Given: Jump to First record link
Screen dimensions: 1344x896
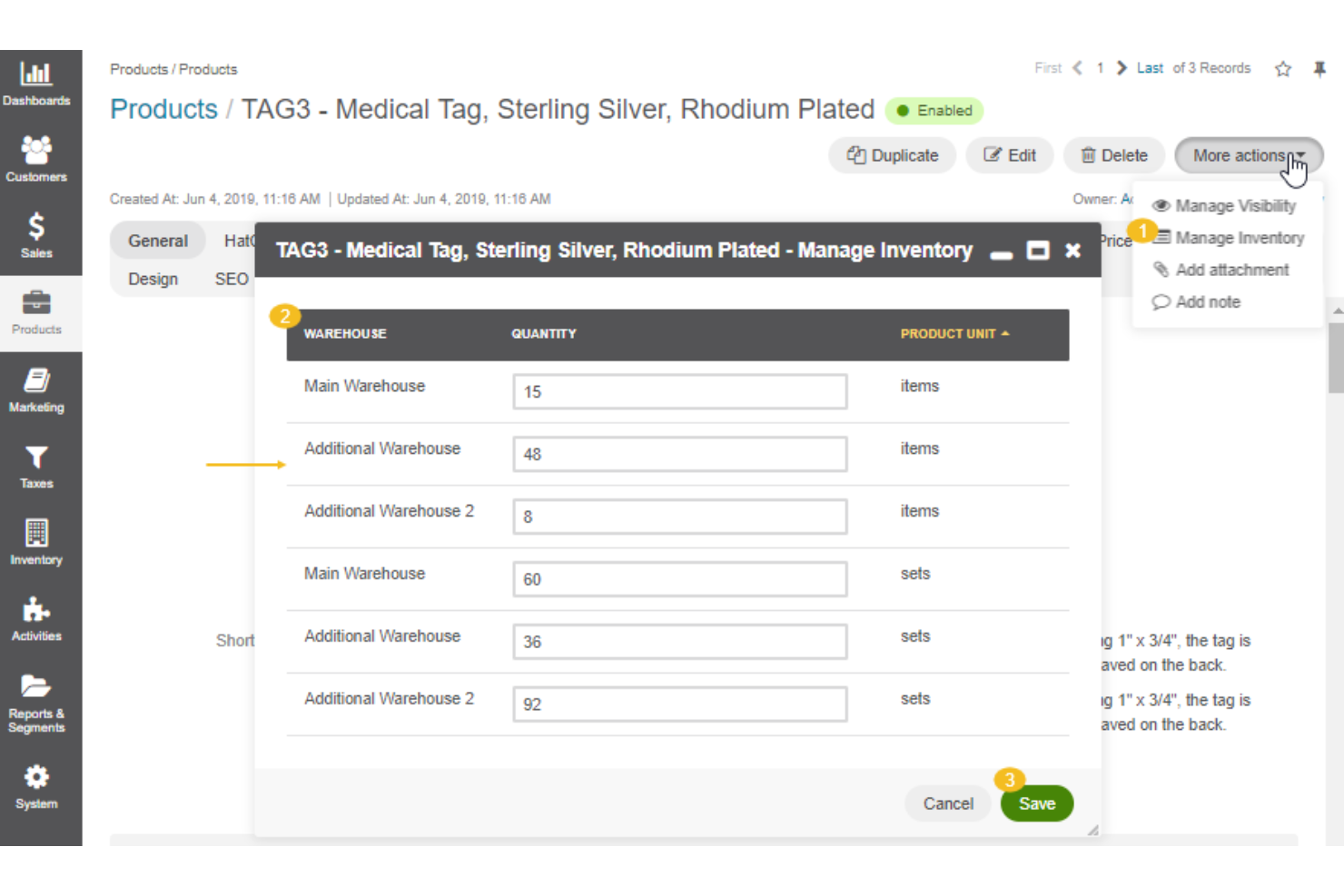Looking at the screenshot, I should pyautogui.click(x=1048, y=68).
